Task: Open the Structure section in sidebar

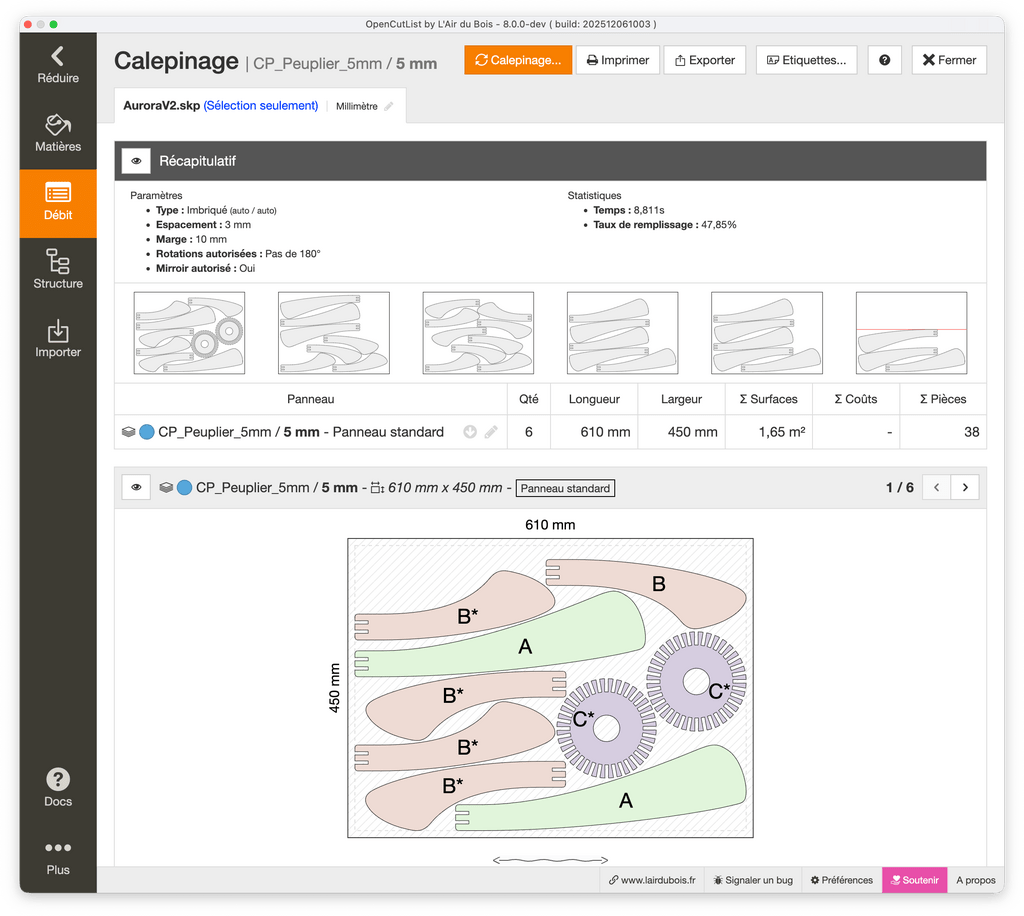Action: pos(58,271)
